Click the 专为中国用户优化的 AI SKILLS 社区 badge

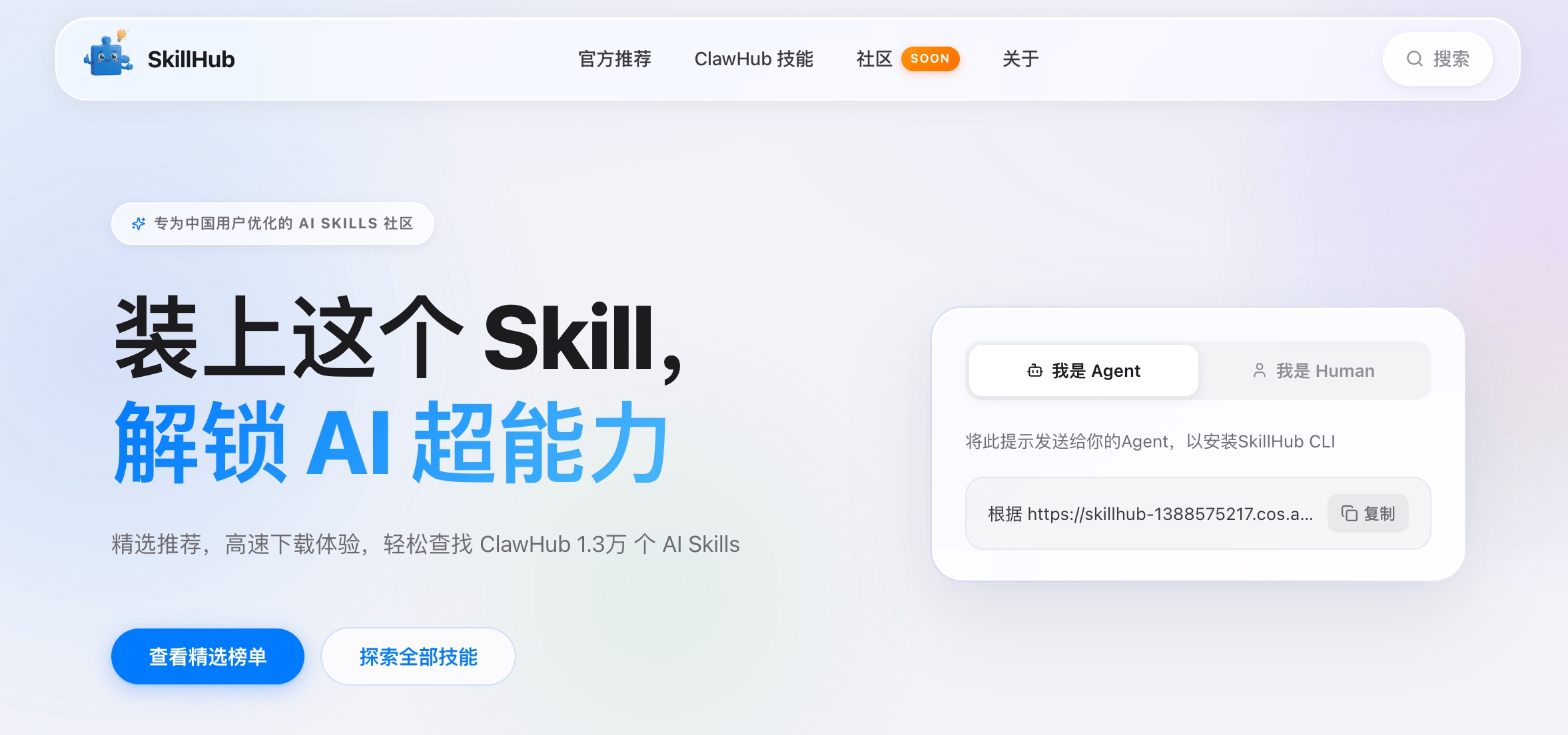272,224
